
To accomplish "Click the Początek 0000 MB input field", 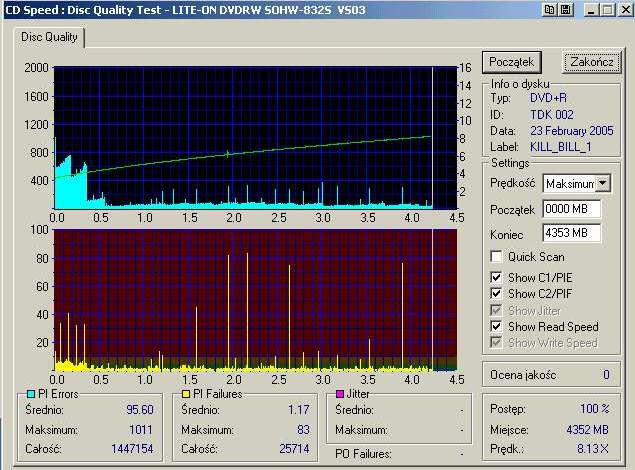I will pos(571,209).
